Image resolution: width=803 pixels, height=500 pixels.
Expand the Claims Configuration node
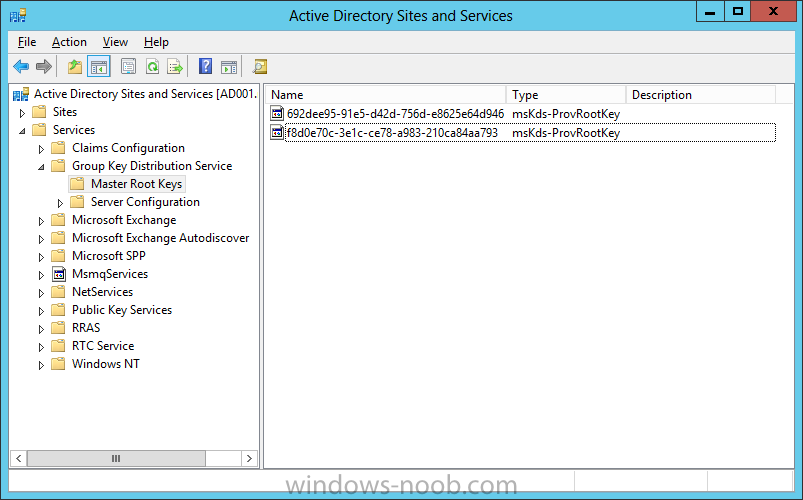click(41, 149)
